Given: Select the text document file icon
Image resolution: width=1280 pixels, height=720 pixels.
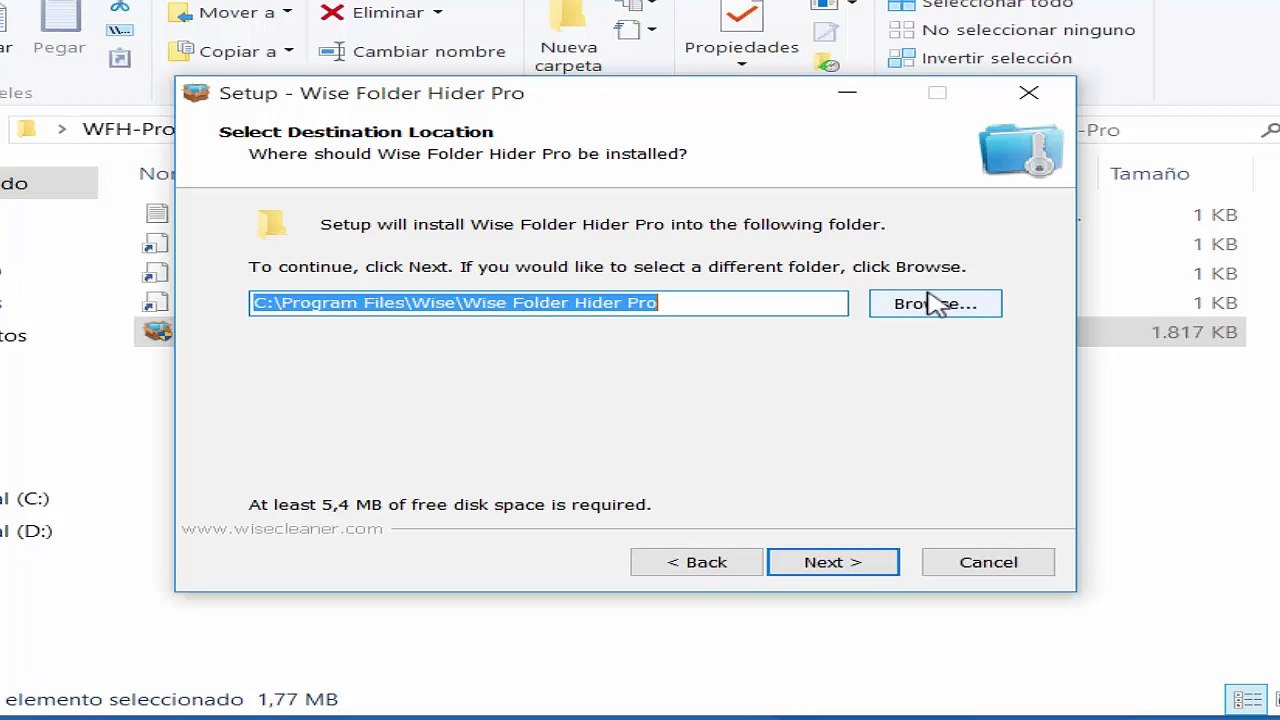Looking at the screenshot, I should 157,213.
